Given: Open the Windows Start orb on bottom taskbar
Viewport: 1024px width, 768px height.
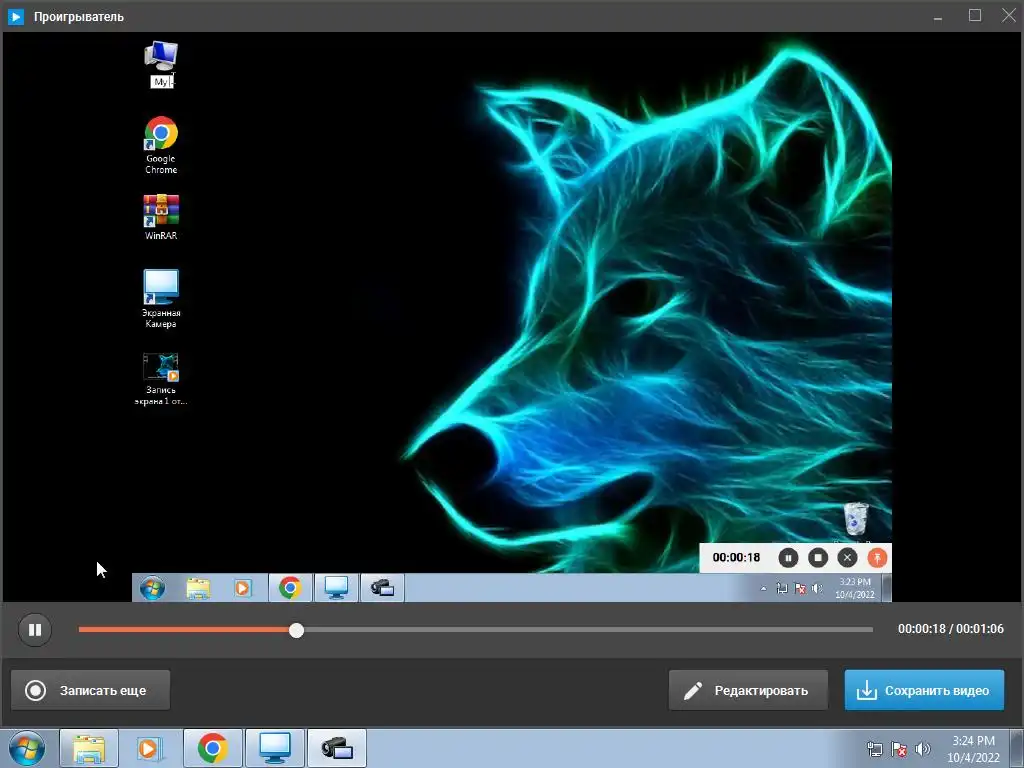Looking at the screenshot, I should 27,748.
